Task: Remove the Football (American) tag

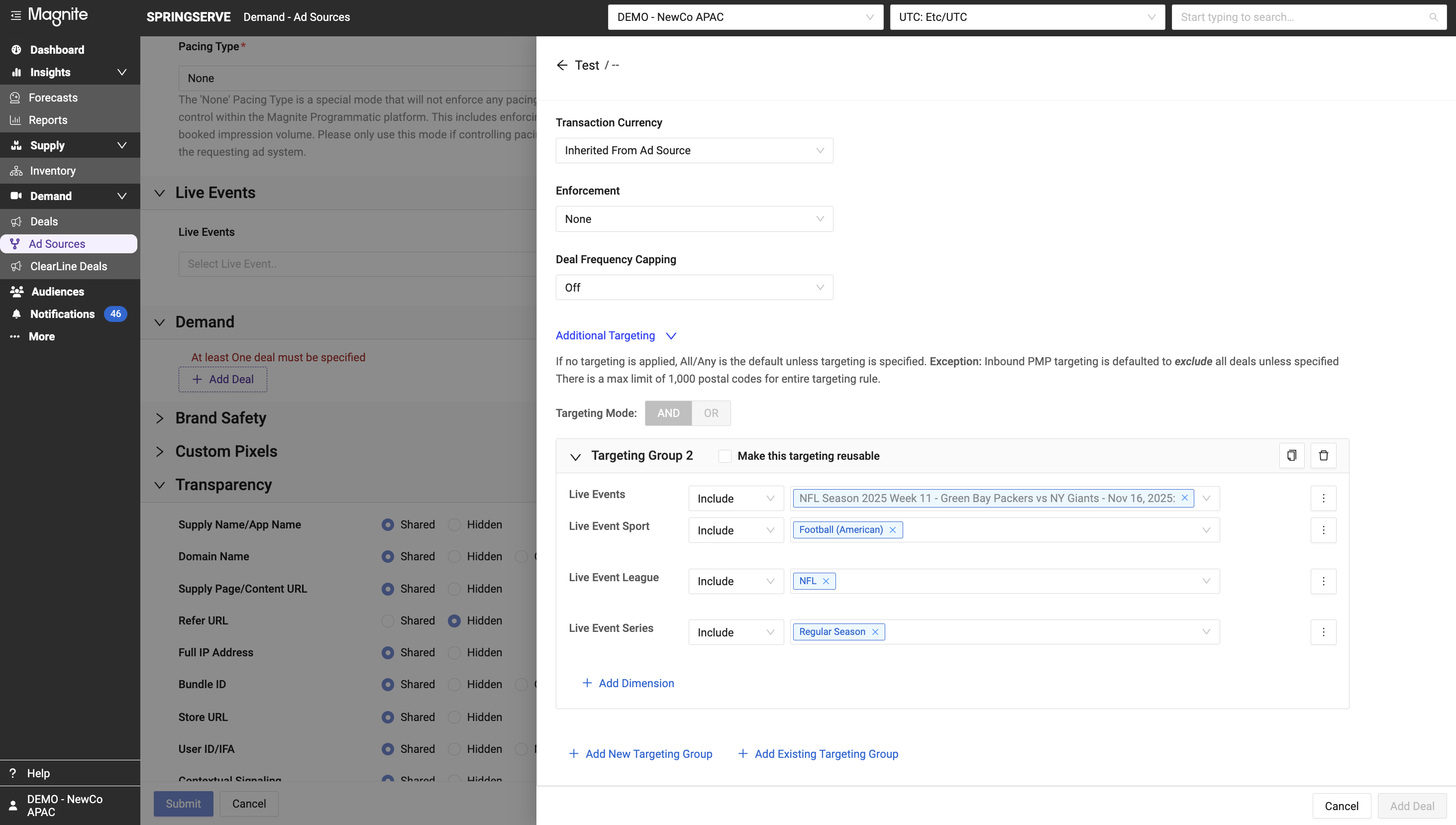Action: coord(892,530)
